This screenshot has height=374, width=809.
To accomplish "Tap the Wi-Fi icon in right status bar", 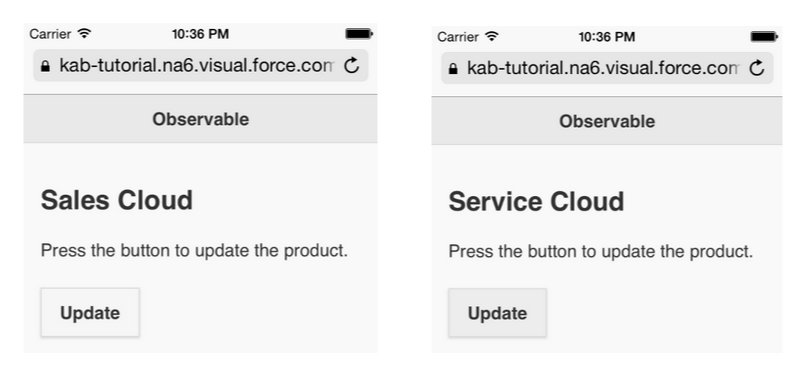I will click(x=492, y=37).
